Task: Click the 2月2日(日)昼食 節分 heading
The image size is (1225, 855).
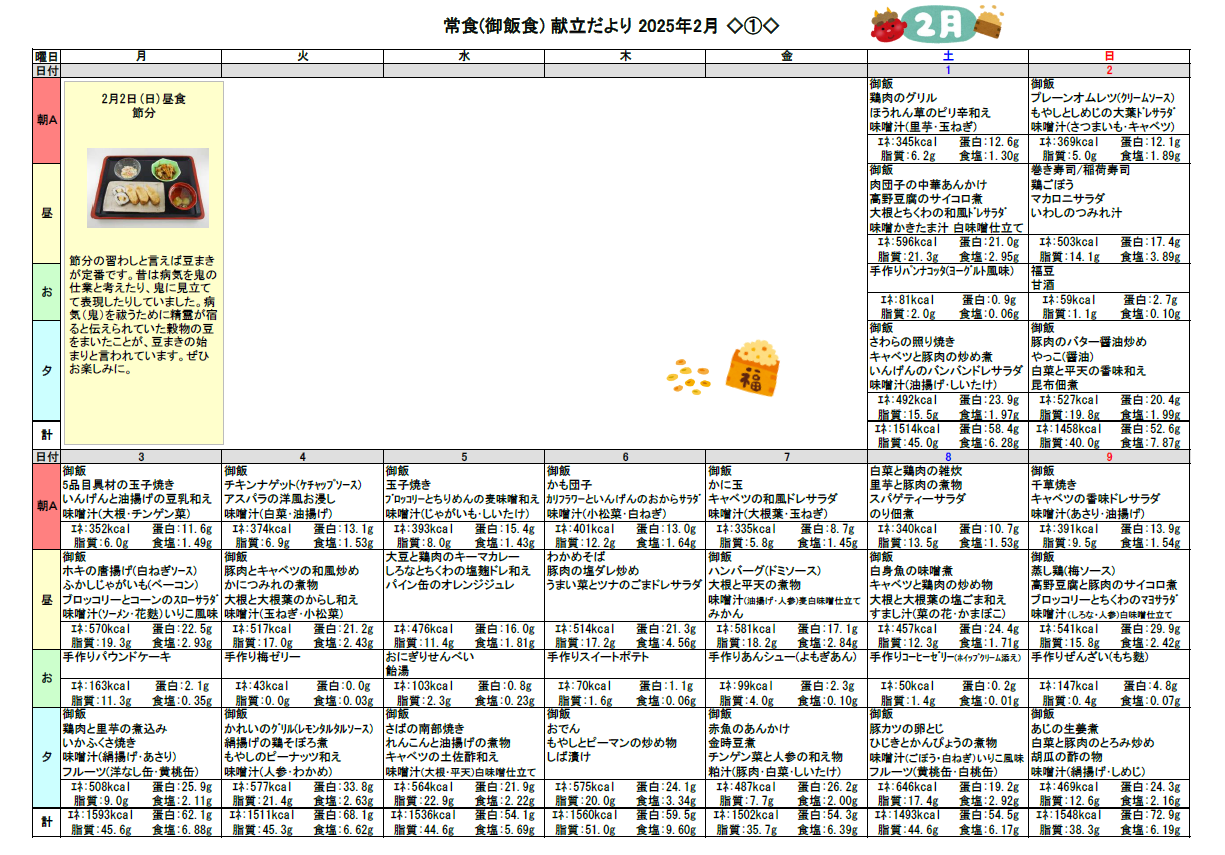Action: point(143,107)
